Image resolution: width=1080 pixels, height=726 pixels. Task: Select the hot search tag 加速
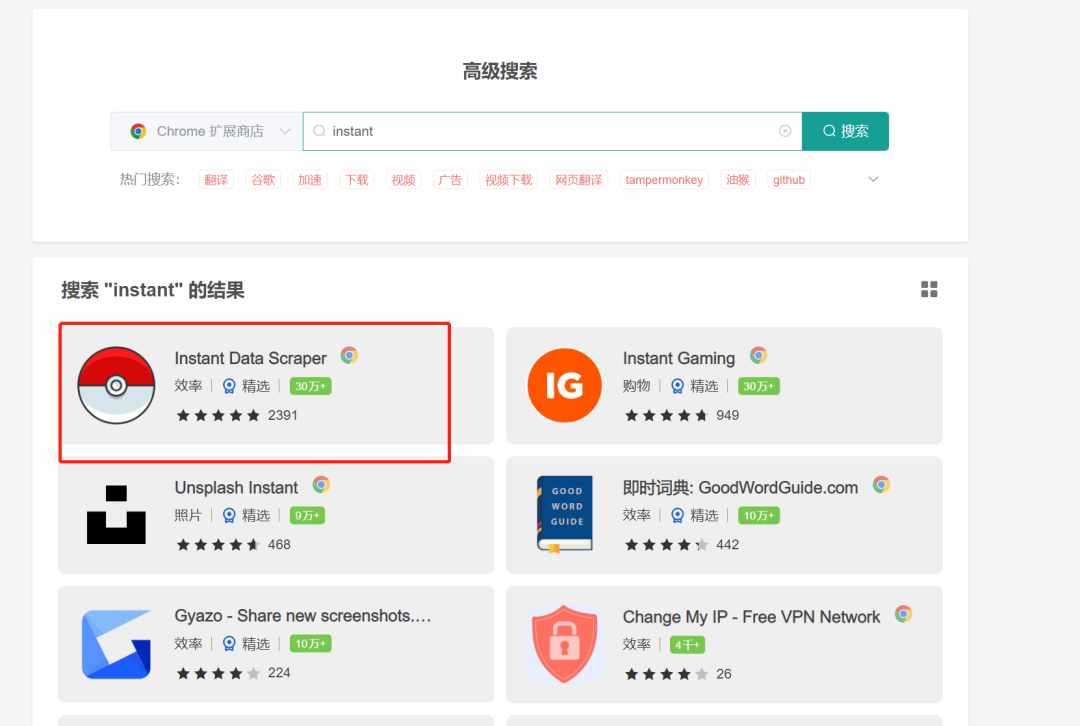point(309,180)
